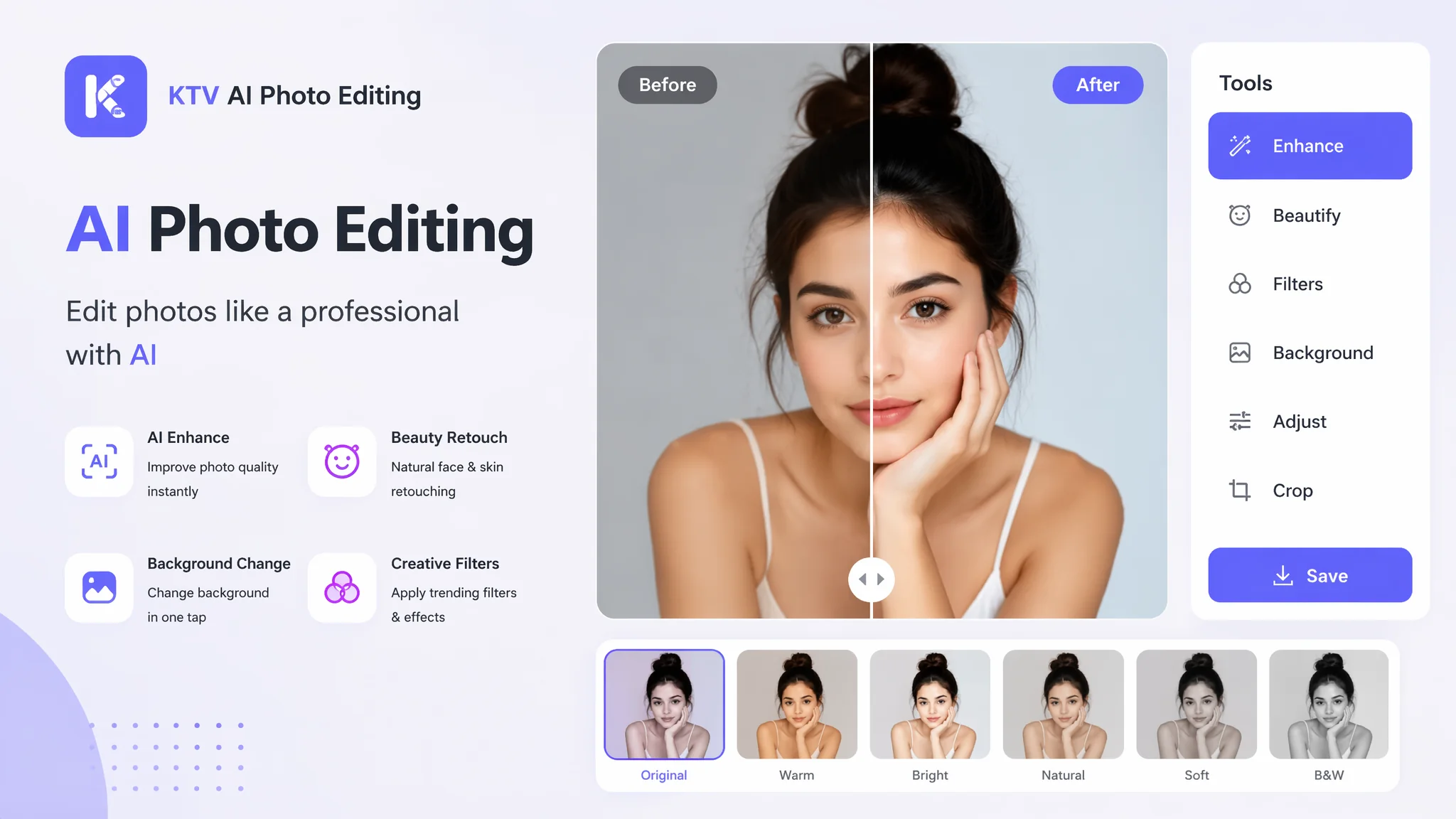Open the Beautify tool
The width and height of the screenshot is (1456, 819).
point(1310,215)
